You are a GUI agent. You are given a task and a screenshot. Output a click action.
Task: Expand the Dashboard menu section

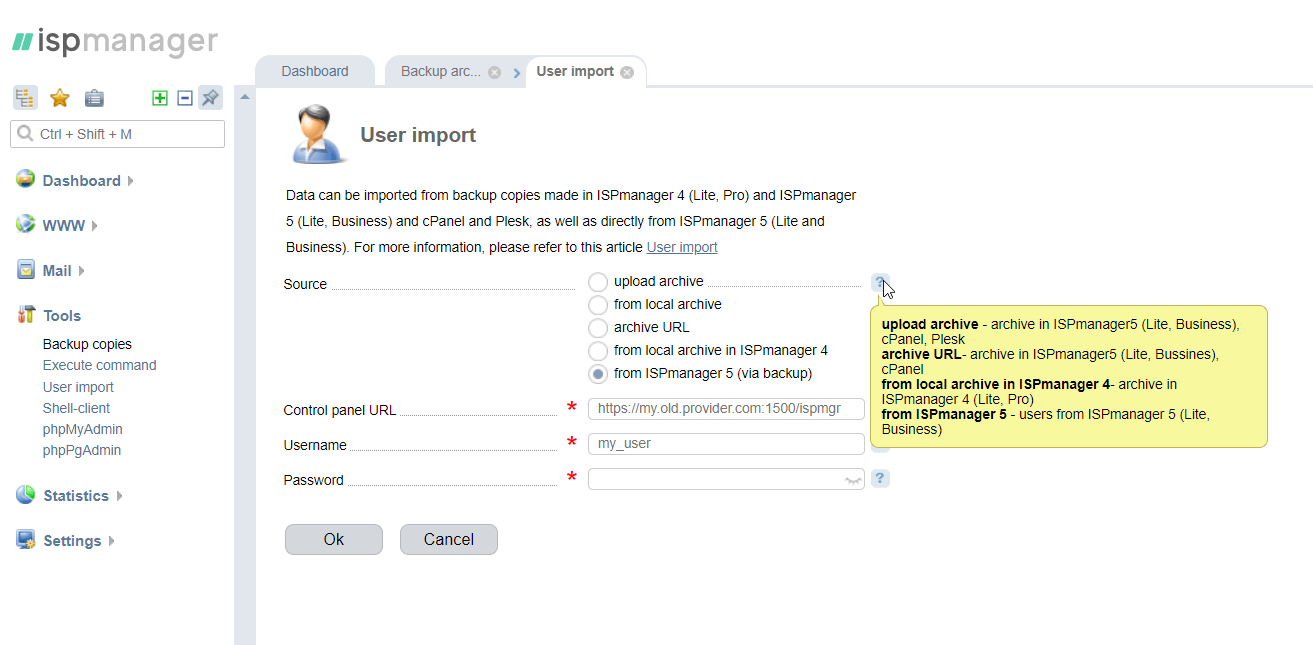click(x=88, y=181)
